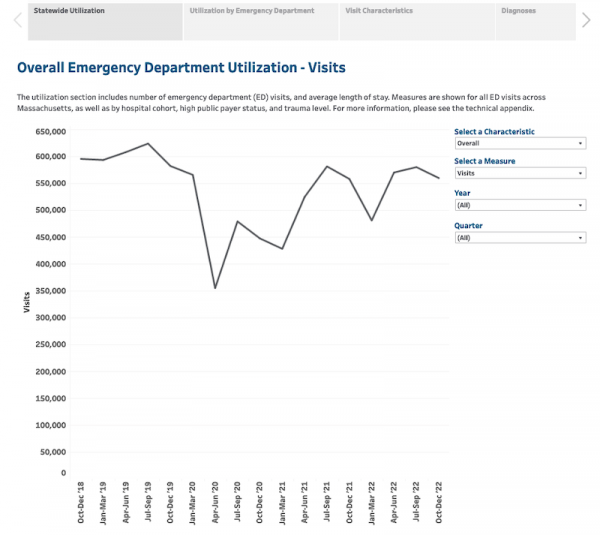The width and height of the screenshot is (600, 535).
Task: Click the Overall Emergency Department Utilization heading
Action: click(181, 68)
